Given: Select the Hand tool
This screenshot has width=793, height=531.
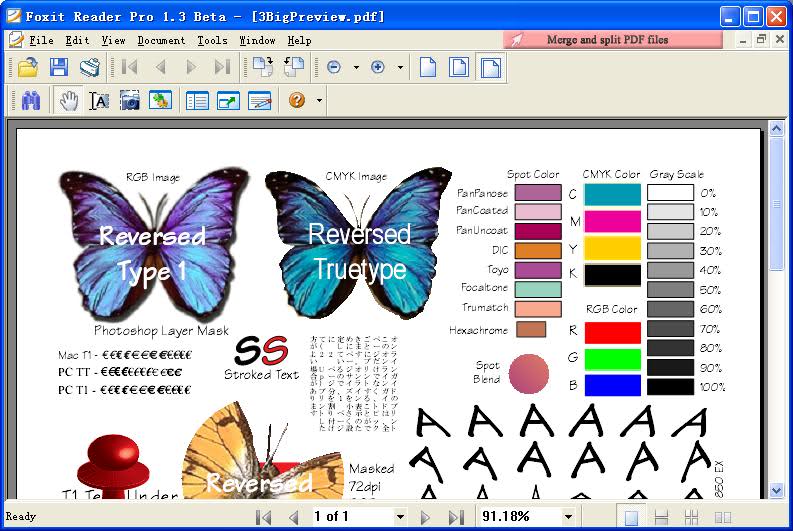Looking at the screenshot, I should coord(68,100).
